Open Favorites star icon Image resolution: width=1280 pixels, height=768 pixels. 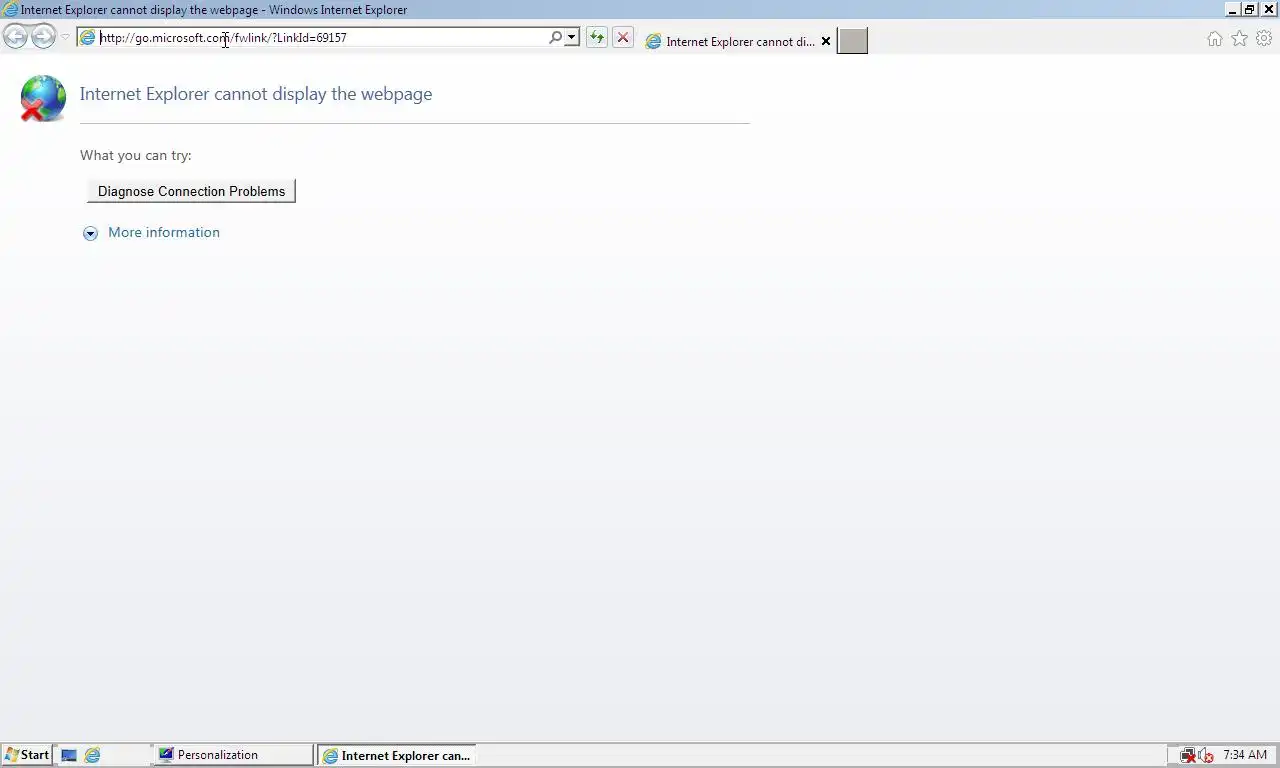[x=1239, y=38]
